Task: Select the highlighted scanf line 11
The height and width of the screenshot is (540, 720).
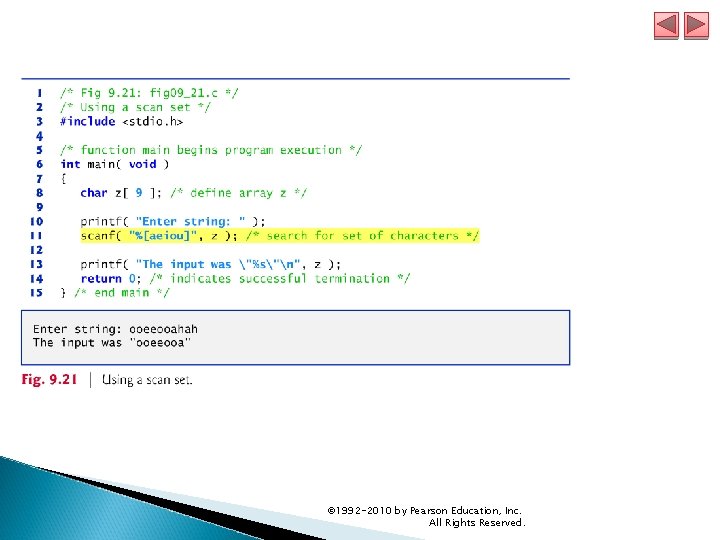Action: [x=279, y=236]
